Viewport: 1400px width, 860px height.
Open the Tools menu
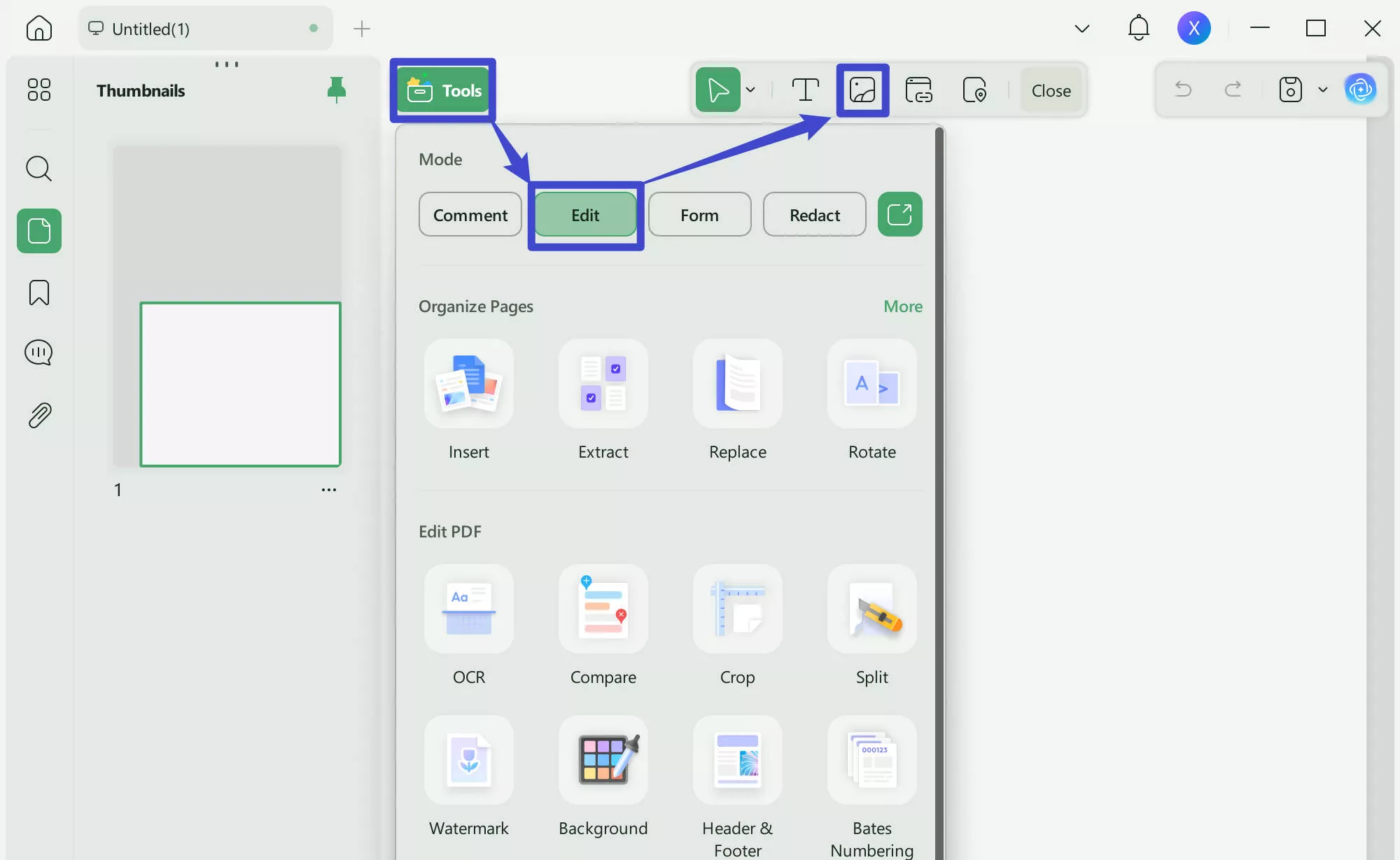442,90
